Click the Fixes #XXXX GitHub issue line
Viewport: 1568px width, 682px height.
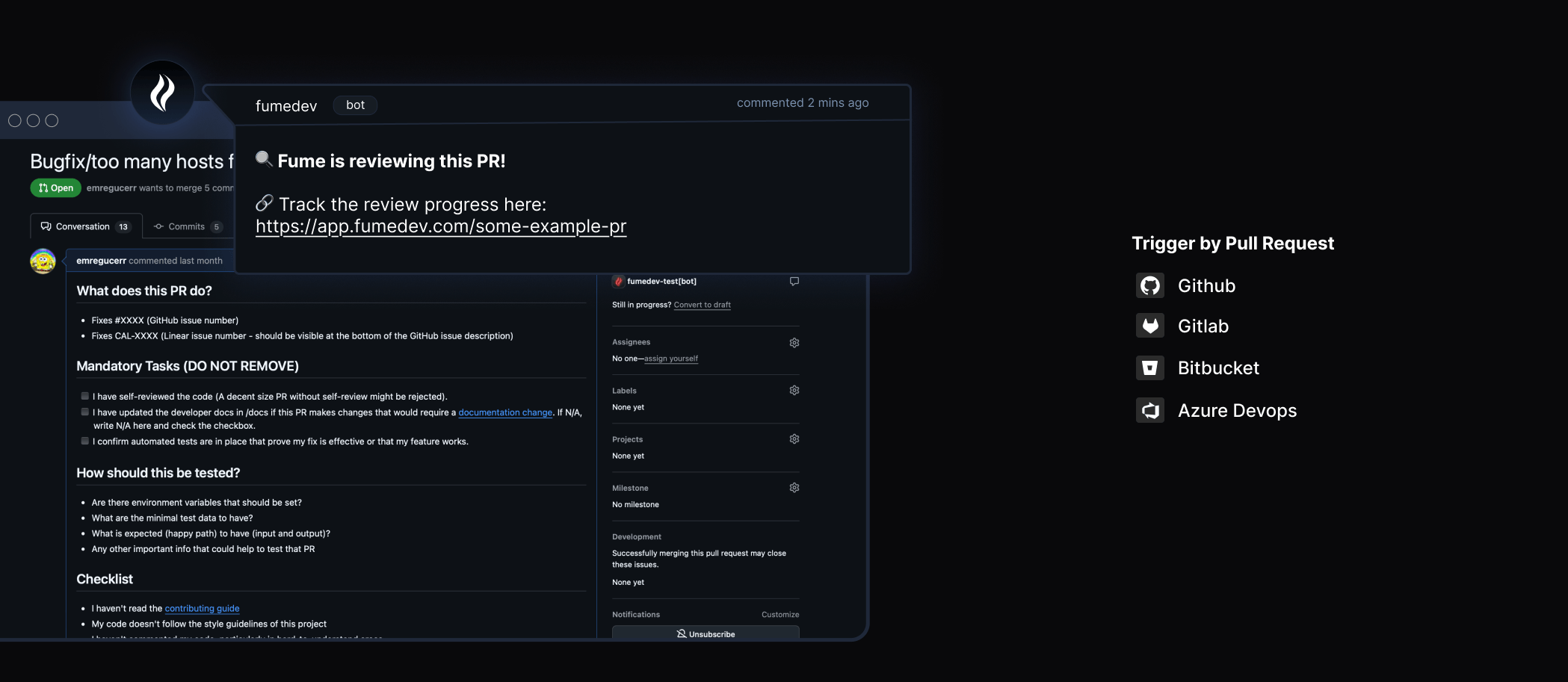click(x=165, y=320)
